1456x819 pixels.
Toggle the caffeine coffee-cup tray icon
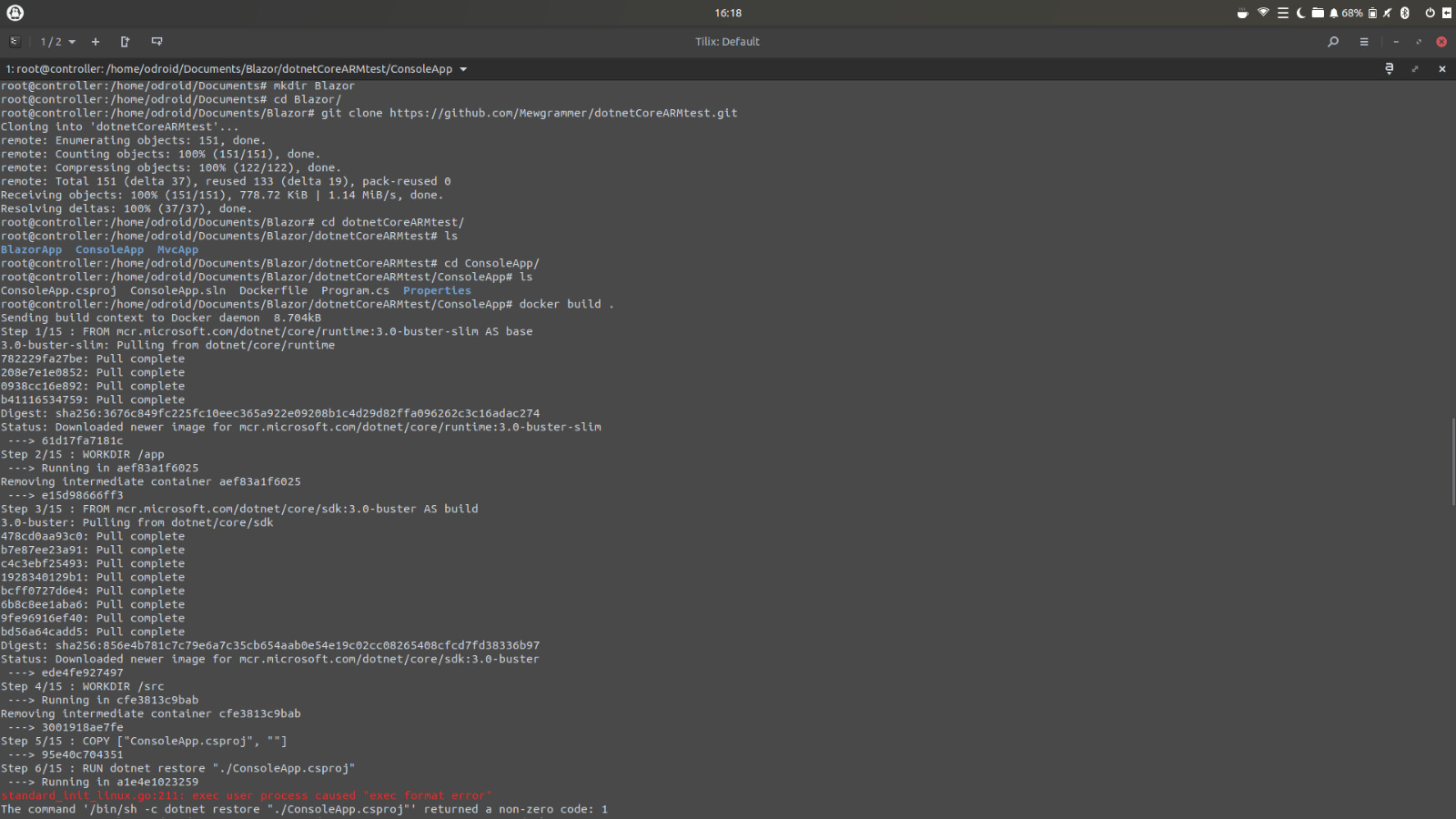(x=1241, y=13)
